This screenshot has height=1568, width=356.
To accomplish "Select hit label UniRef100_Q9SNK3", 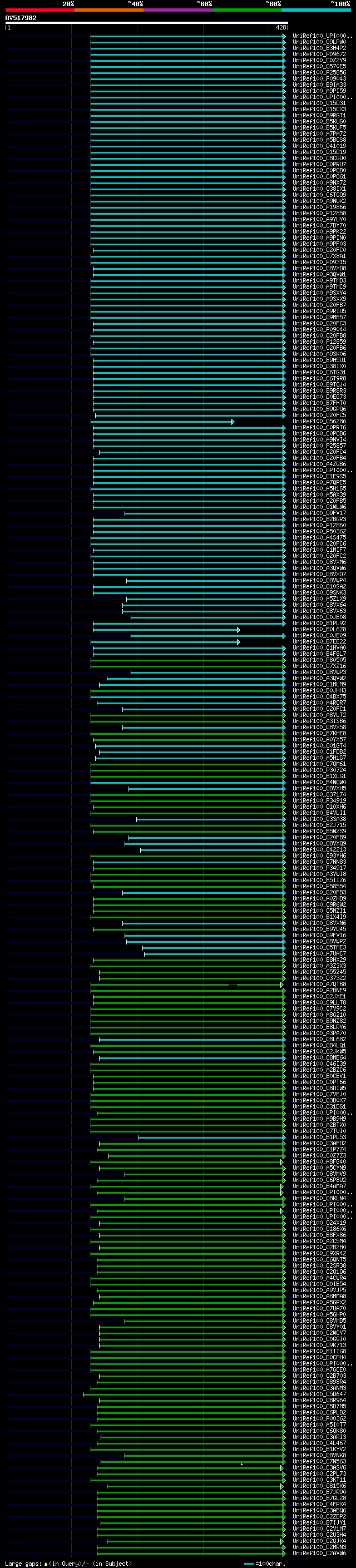I will [319, 593].
